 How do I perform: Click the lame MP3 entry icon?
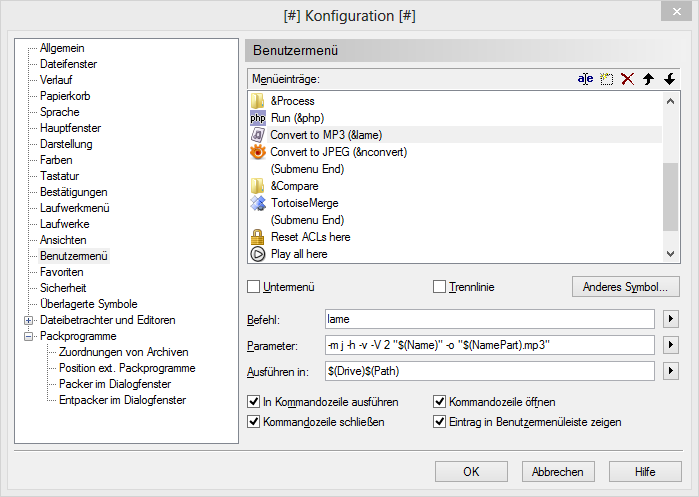pyautogui.click(x=258, y=135)
